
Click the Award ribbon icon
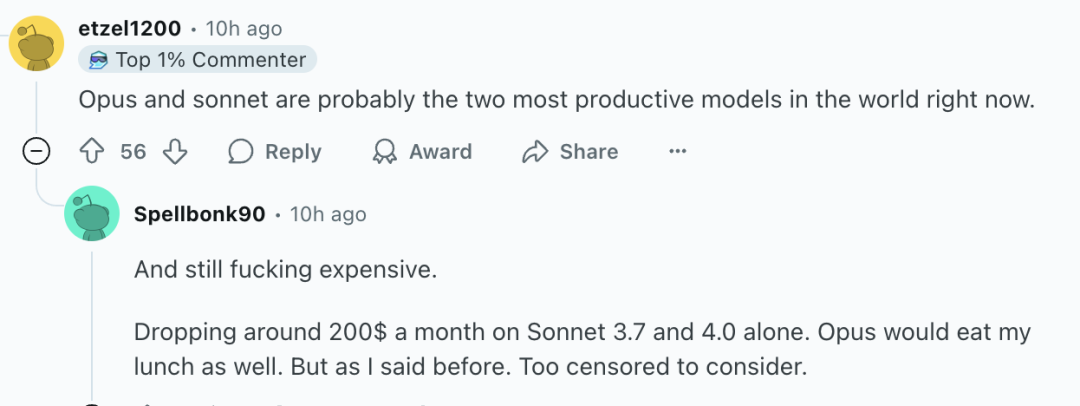point(384,151)
